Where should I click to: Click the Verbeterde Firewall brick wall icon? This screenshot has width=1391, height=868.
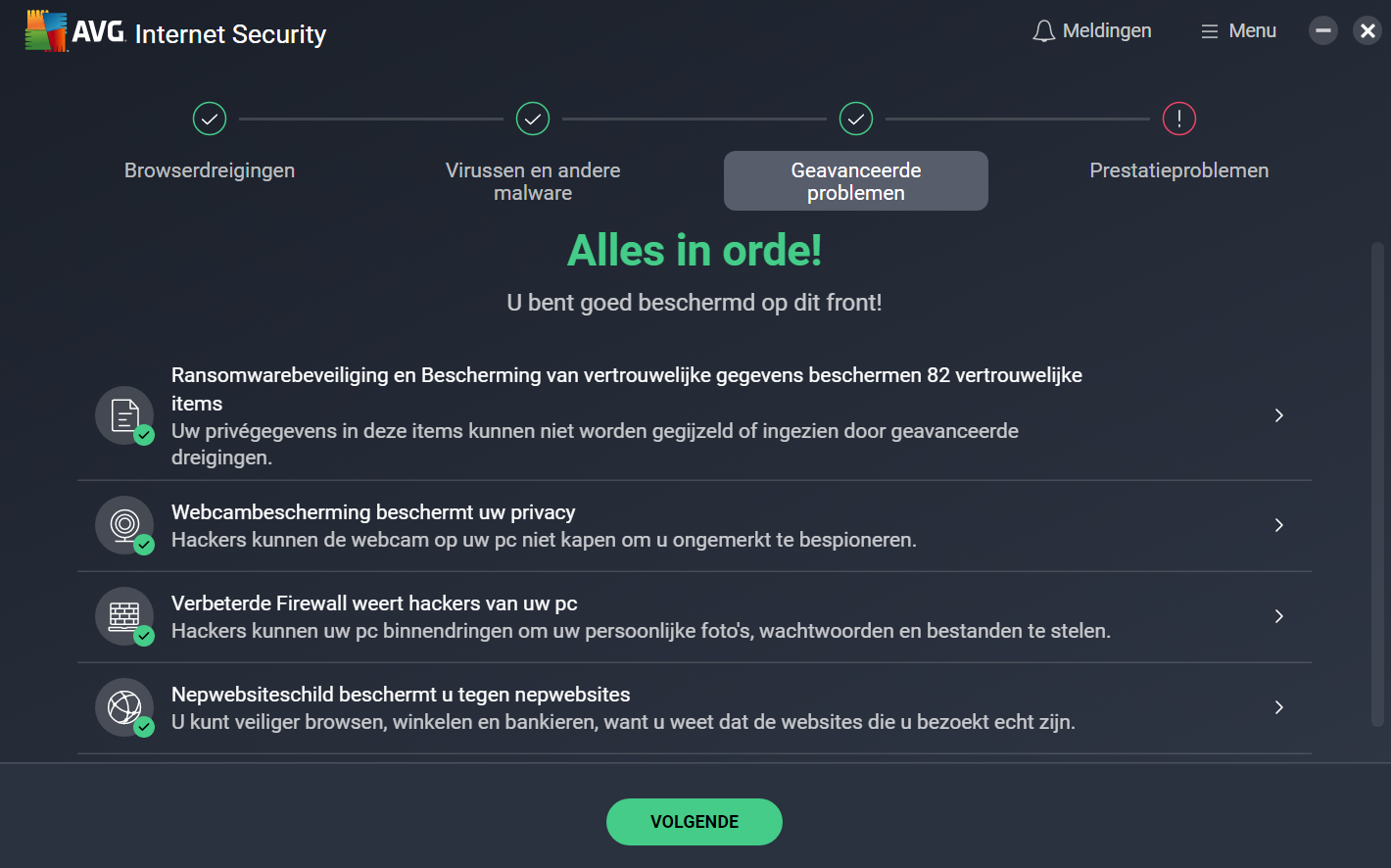click(124, 616)
